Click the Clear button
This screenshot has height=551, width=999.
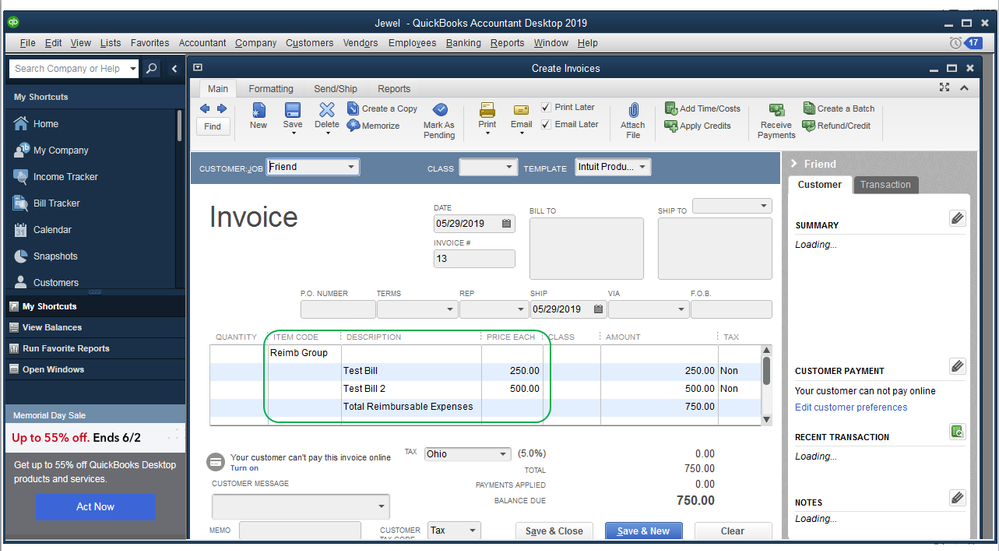click(x=732, y=531)
